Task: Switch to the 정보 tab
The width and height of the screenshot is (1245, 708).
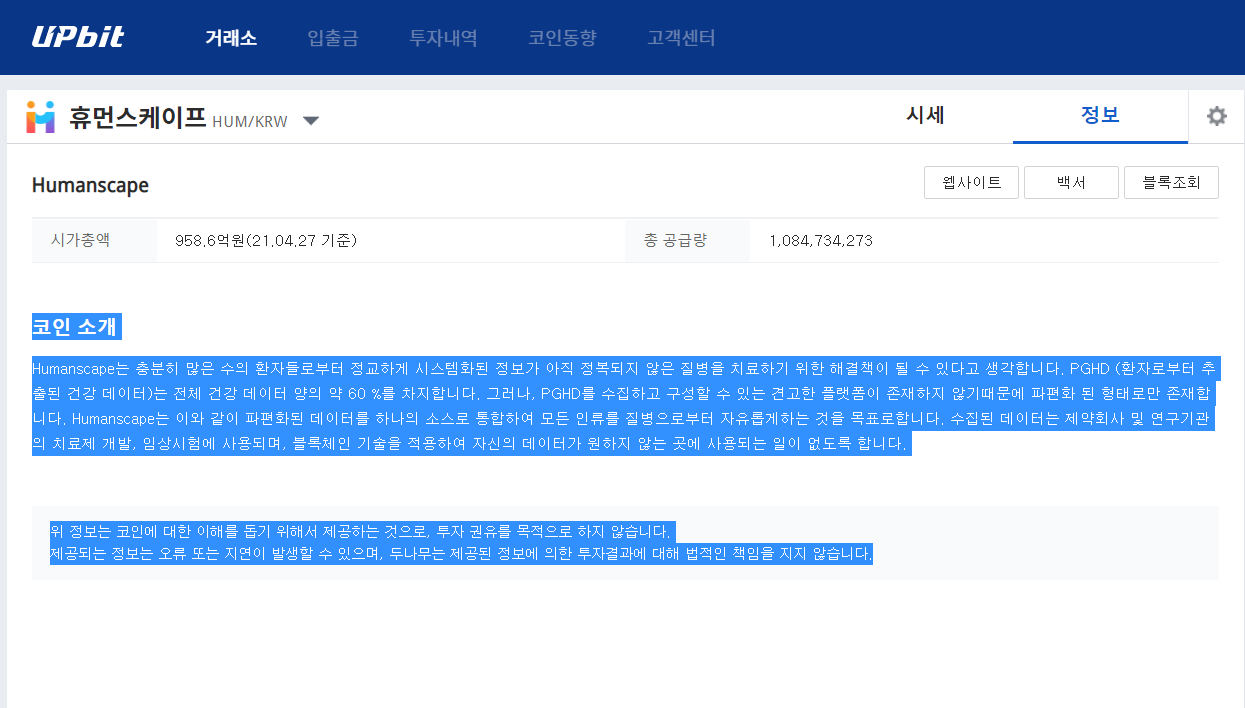Action: point(1100,115)
